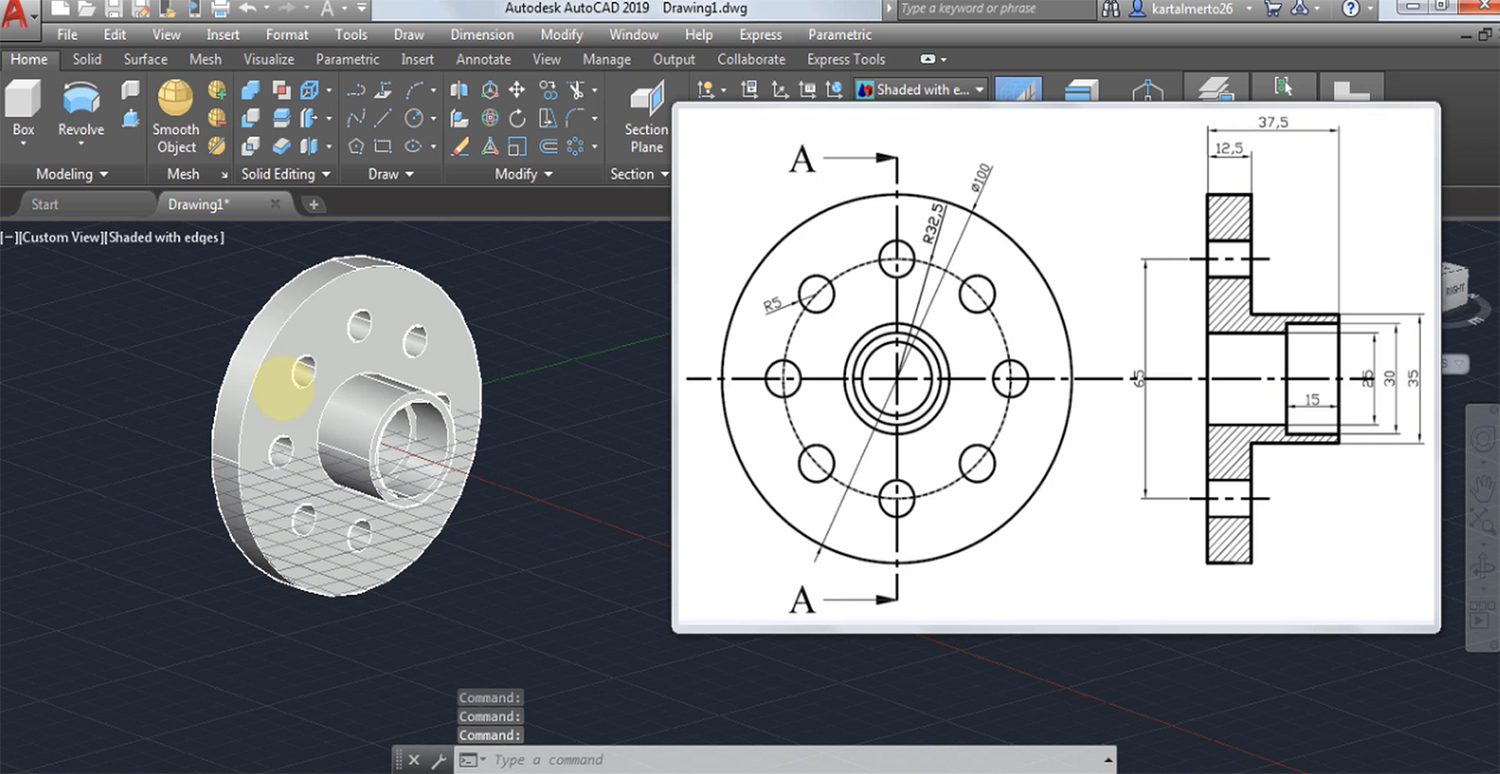Close the Drawing1 file tab
The width and height of the screenshot is (1500, 774).
(x=276, y=204)
